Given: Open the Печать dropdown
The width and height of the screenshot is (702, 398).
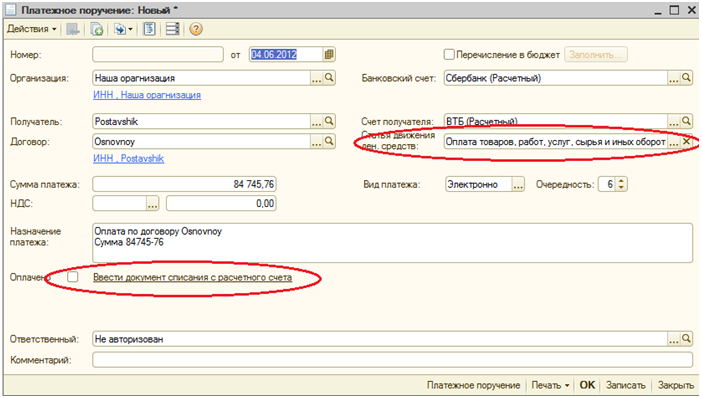Looking at the screenshot, I should [550, 385].
